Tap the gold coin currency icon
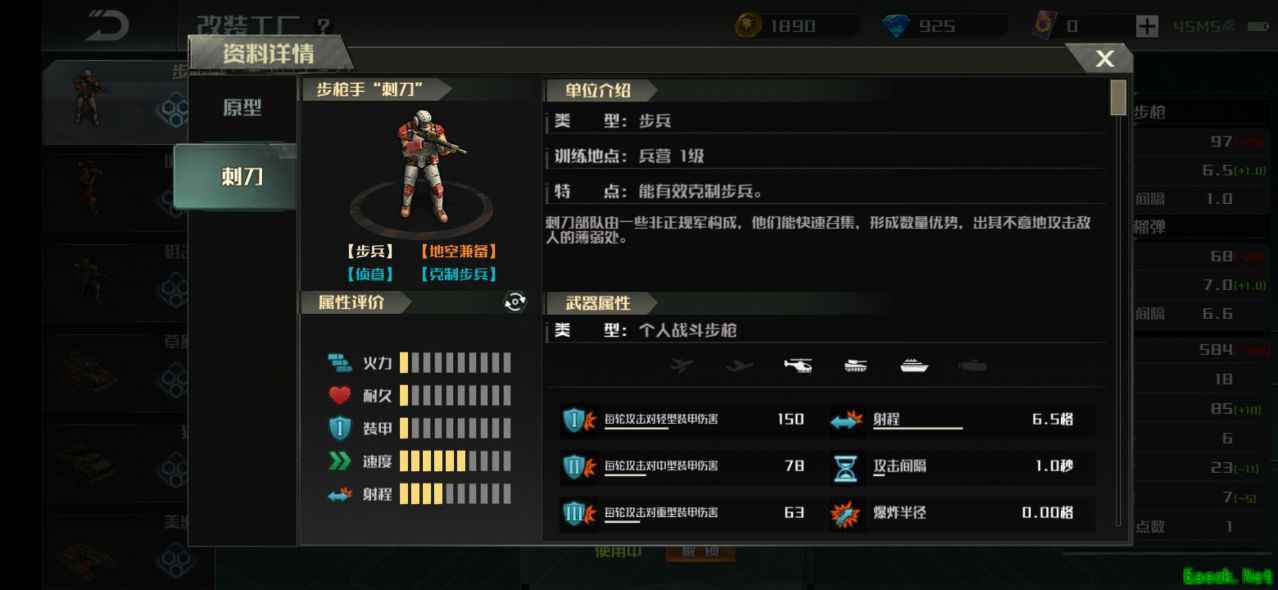 coord(747,26)
